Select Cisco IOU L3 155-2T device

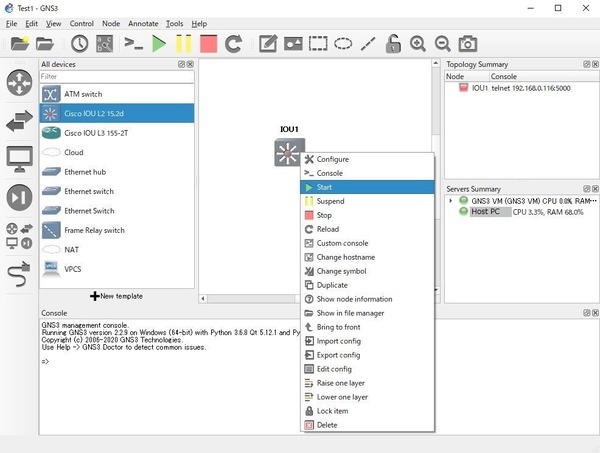pos(117,133)
